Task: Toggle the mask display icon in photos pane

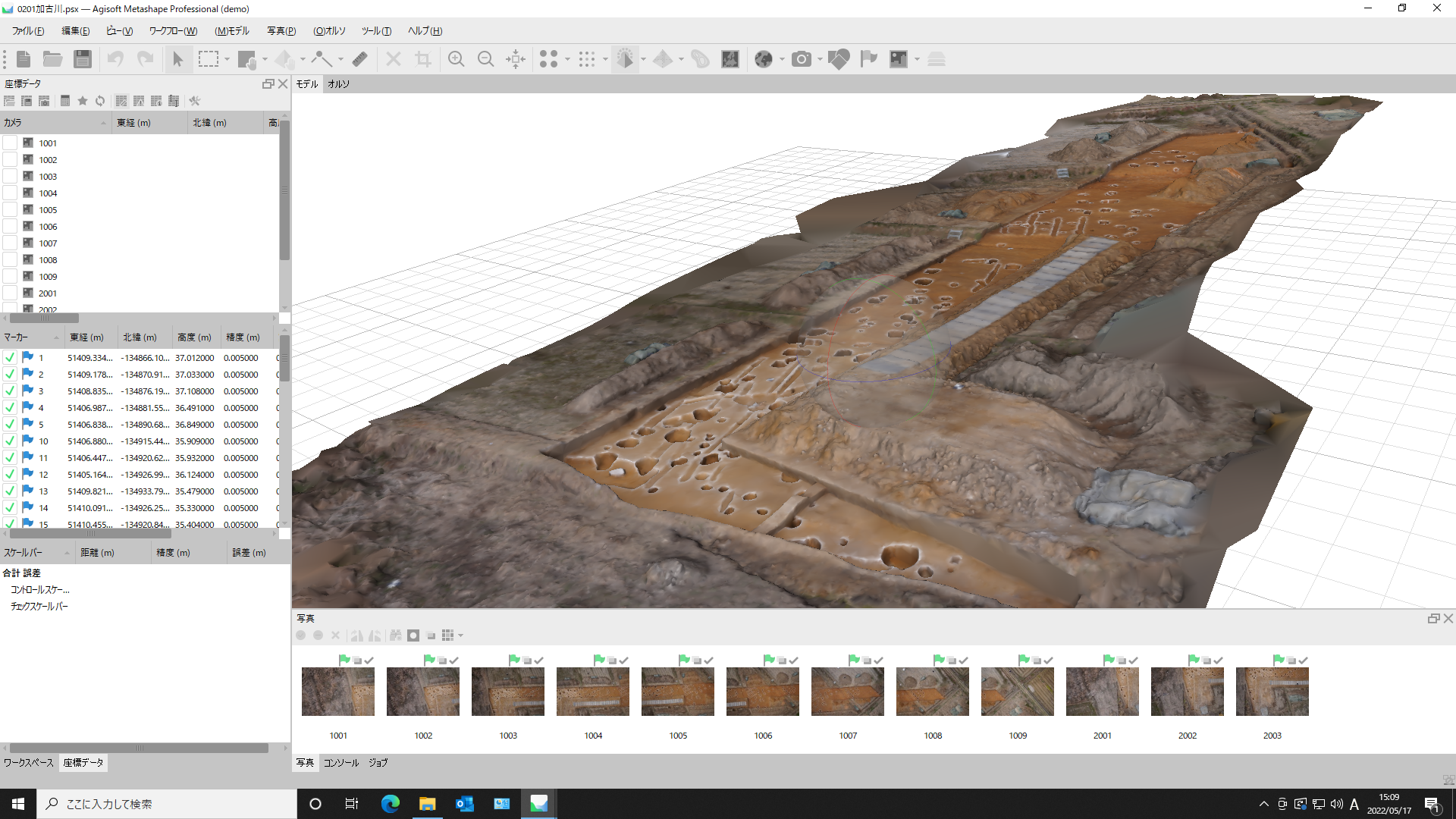Action: point(413,635)
